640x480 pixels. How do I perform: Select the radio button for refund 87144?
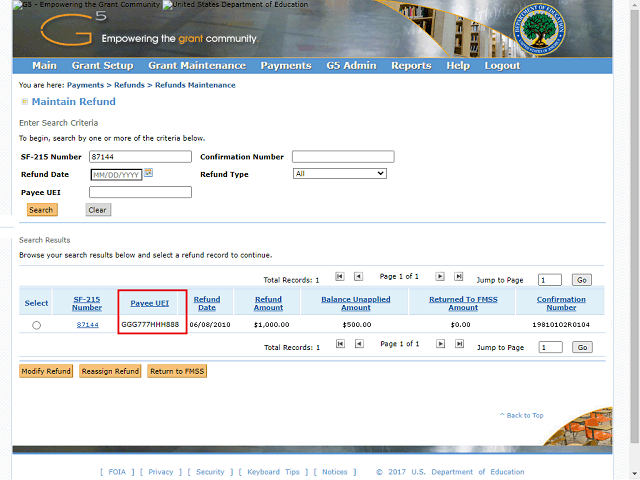coord(37,325)
